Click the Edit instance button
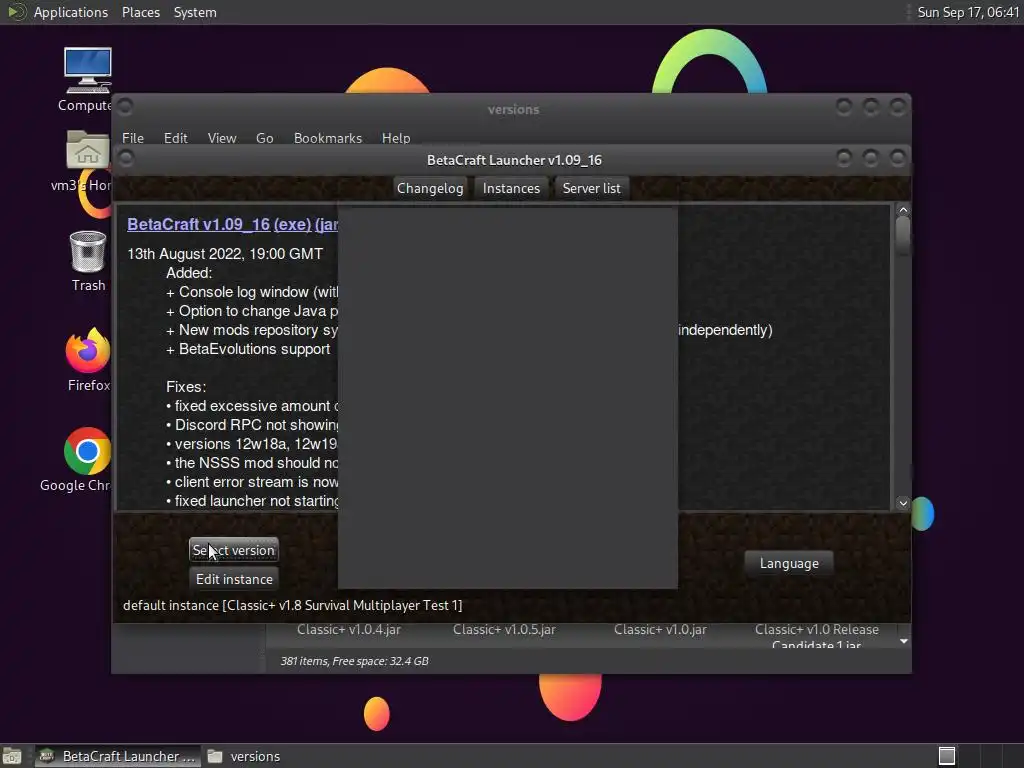Viewport: 1024px width, 768px height. pyautogui.click(x=234, y=579)
